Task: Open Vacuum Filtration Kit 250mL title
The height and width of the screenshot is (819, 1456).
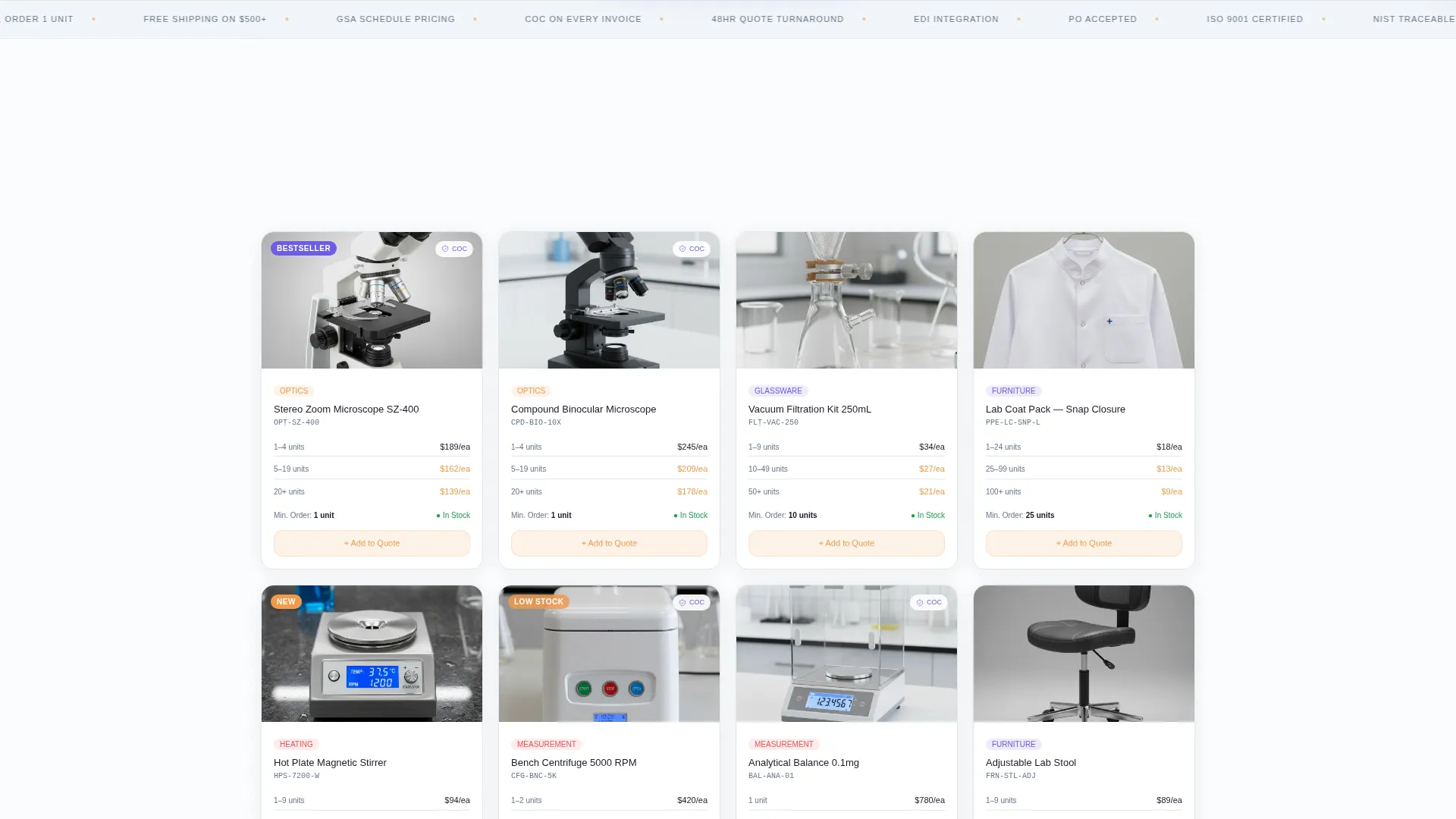Action: pos(809,409)
